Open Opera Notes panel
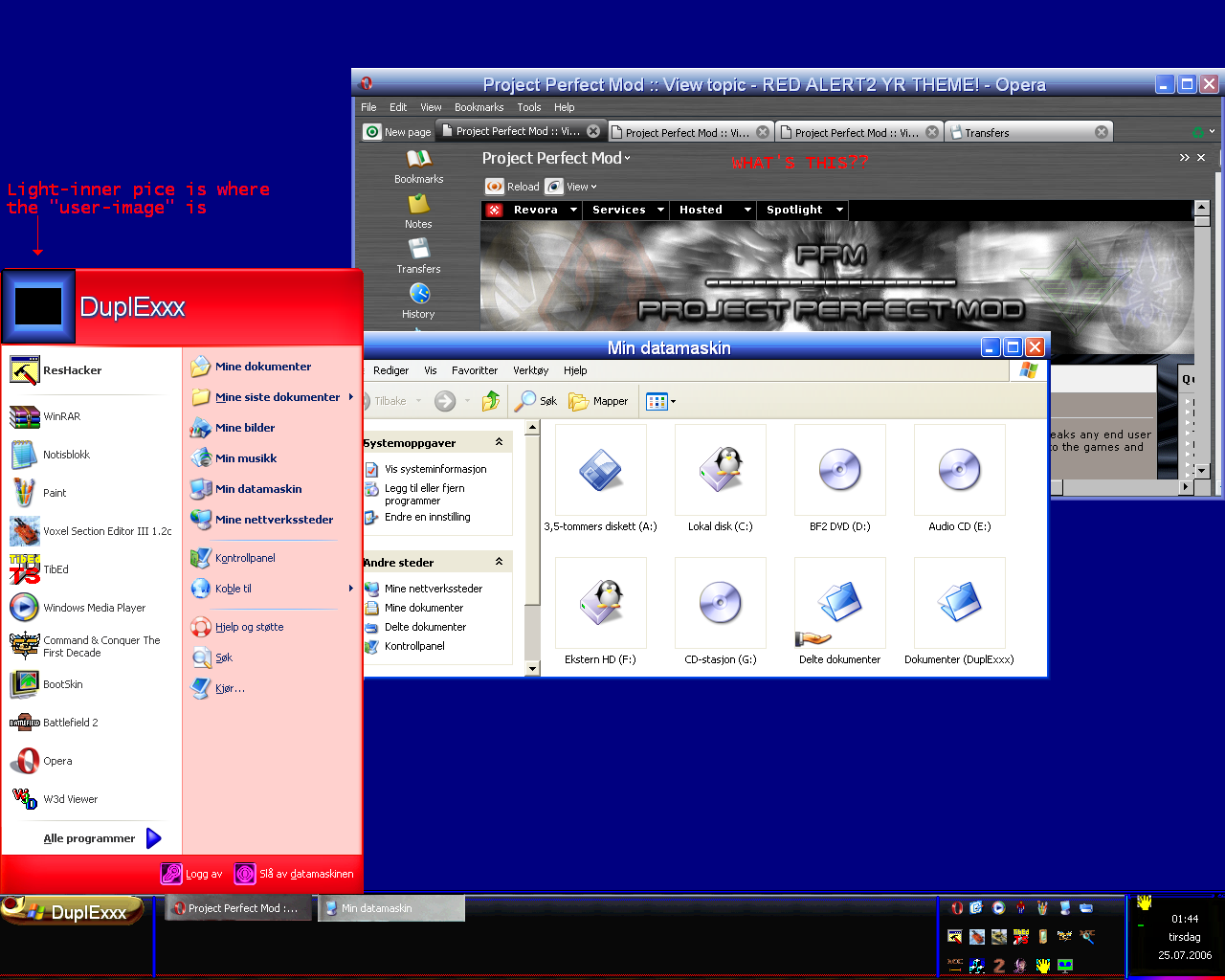Viewport: 1225px width, 980px height. (419, 212)
